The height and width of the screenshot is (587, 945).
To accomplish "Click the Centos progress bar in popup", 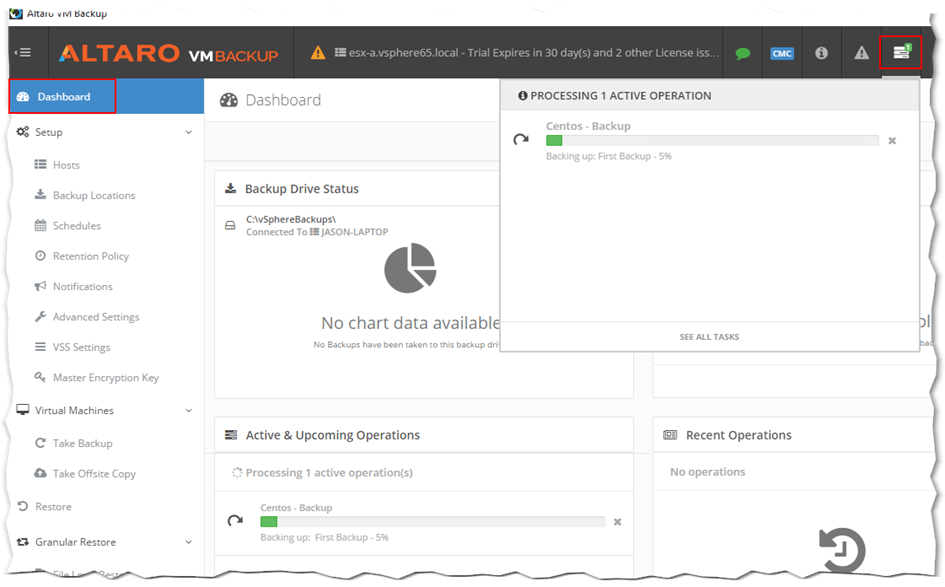I will [712, 140].
